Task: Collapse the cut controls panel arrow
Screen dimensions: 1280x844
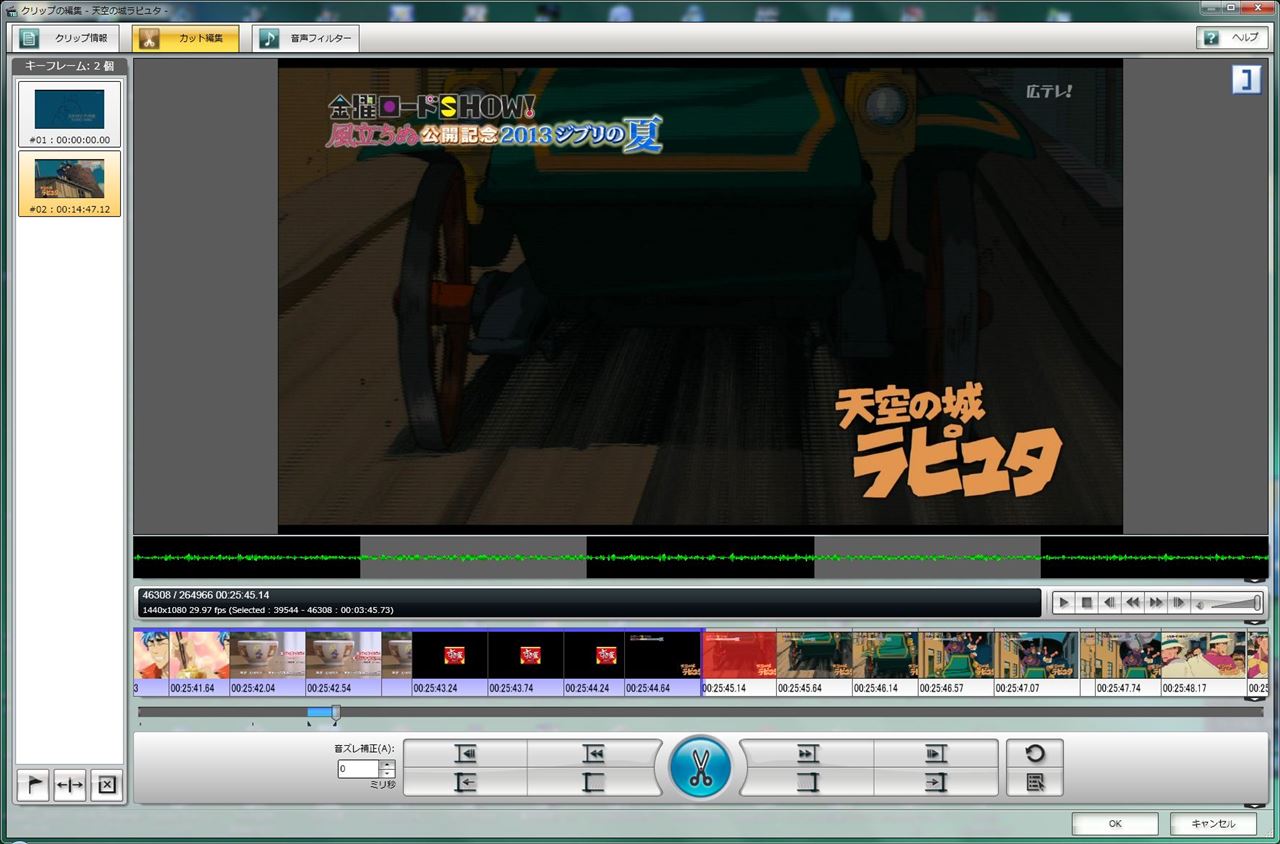Action: coord(1254,805)
